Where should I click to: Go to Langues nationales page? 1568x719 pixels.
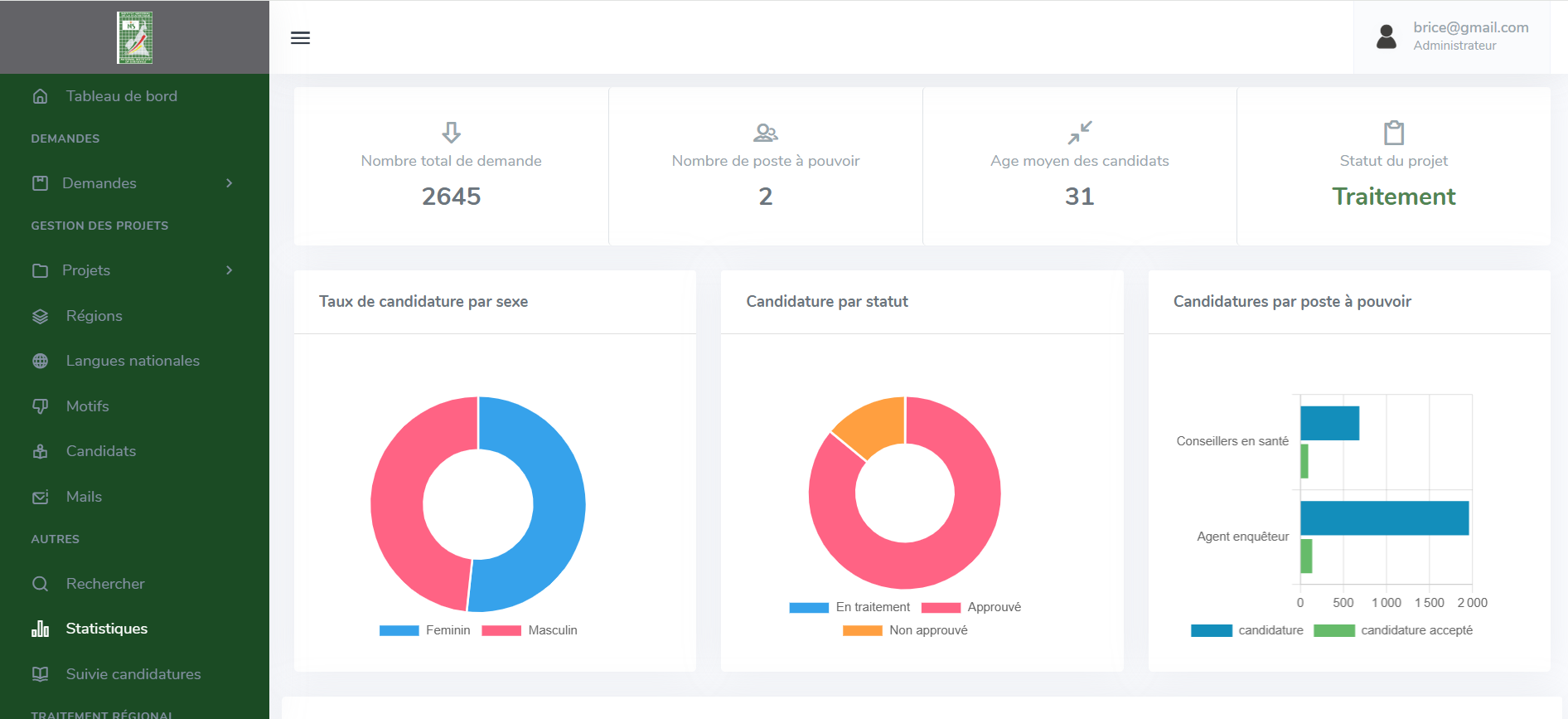[134, 361]
